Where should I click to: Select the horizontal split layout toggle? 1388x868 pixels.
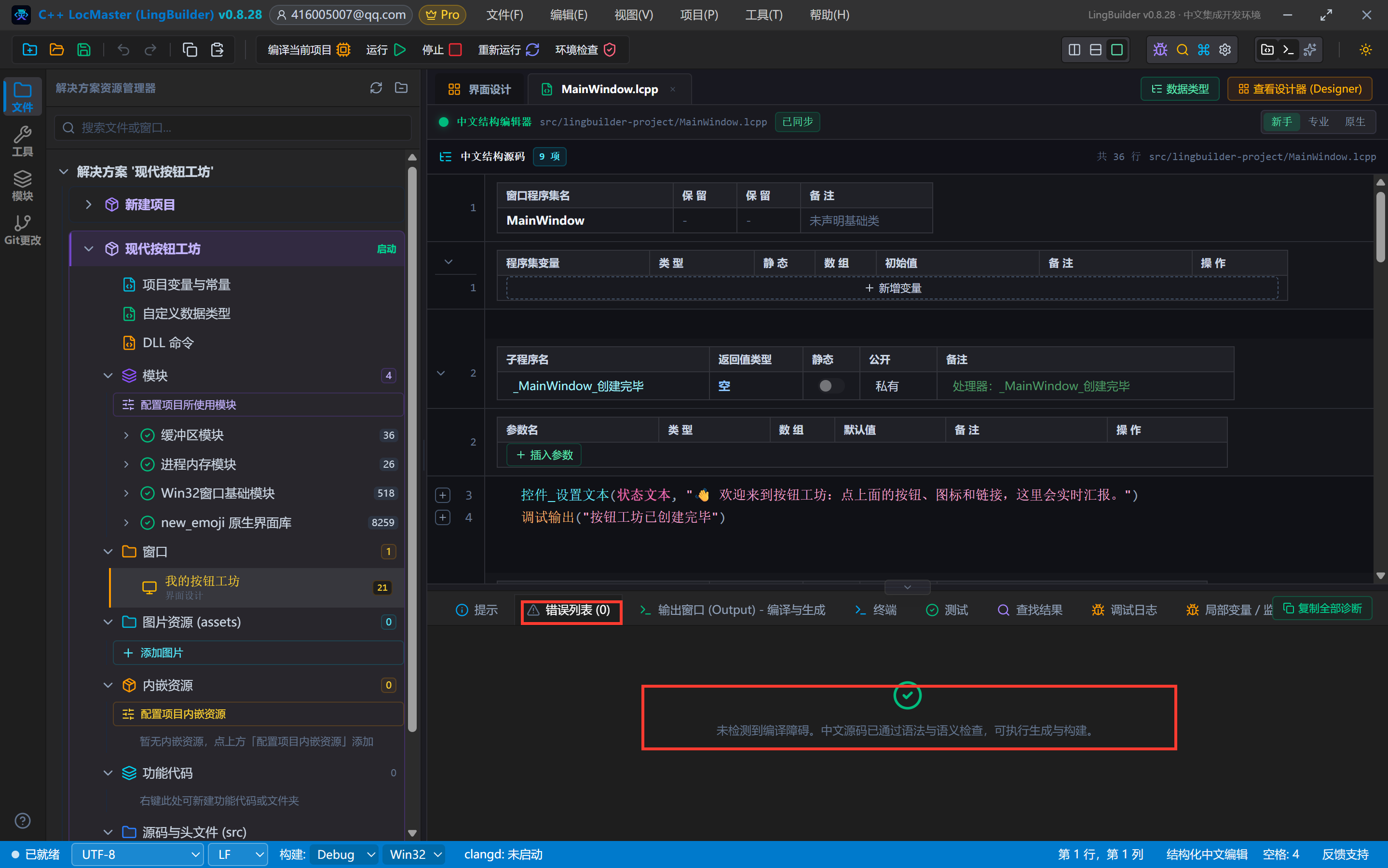1095,50
